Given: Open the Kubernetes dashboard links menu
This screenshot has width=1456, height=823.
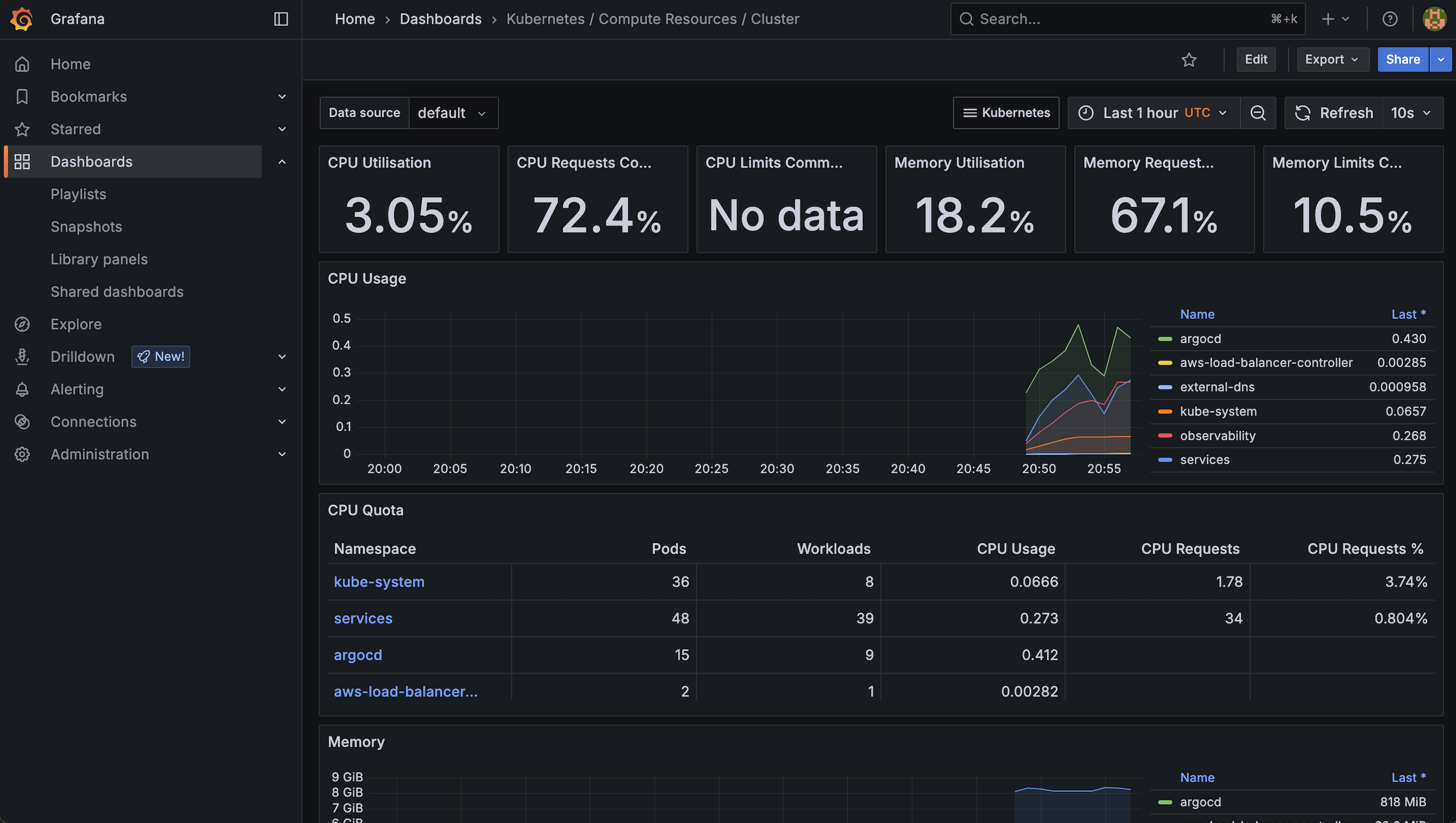Looking at the screenshot, I should (x=1006, y=112).
